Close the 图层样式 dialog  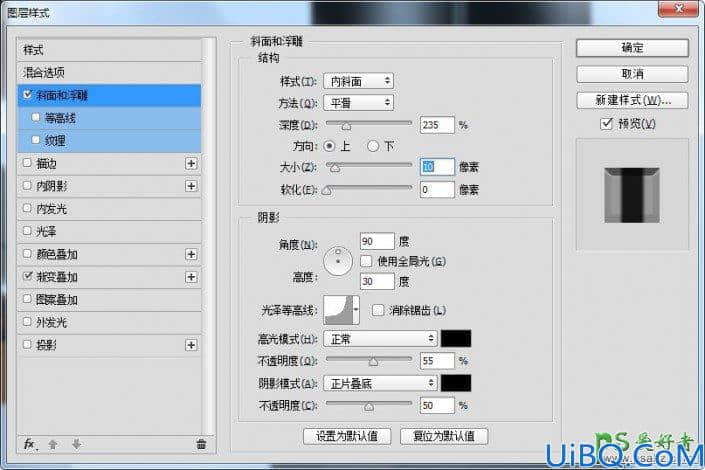coord(679,9)
